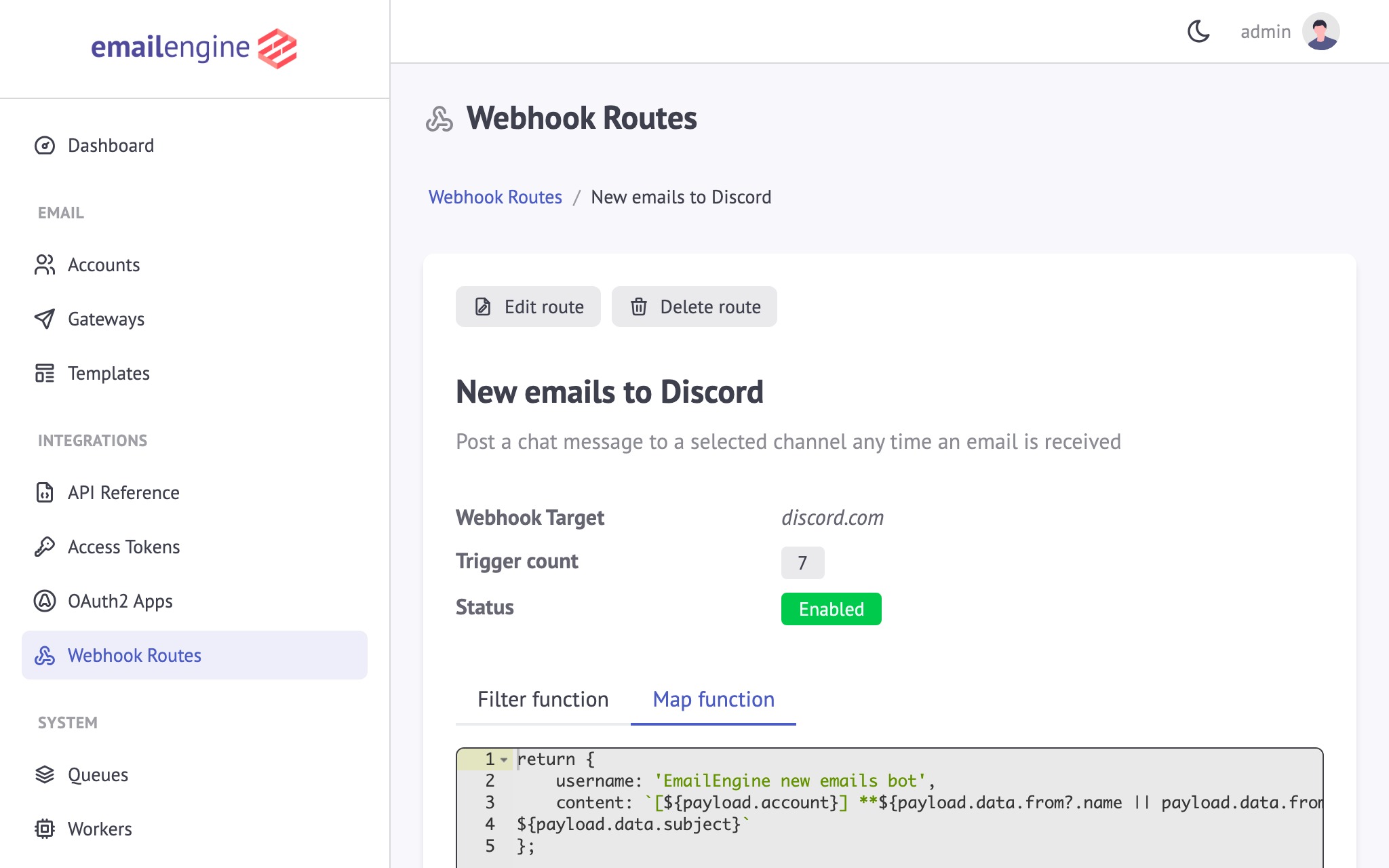1389x868 pixels.
Task: Click the OAuth2 Apps icon
Action: [45, 601]
